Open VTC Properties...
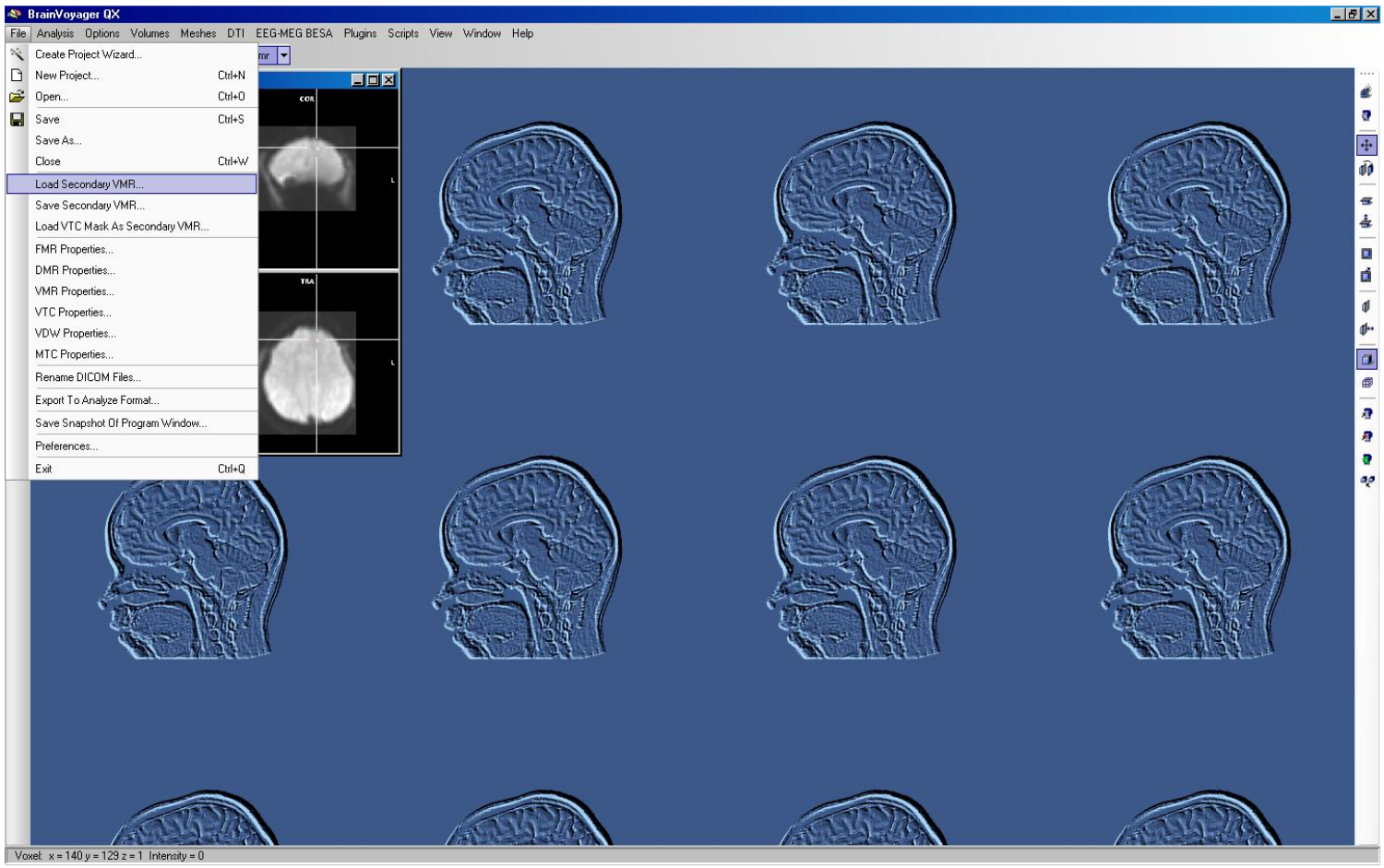 (x=131, y=313)
